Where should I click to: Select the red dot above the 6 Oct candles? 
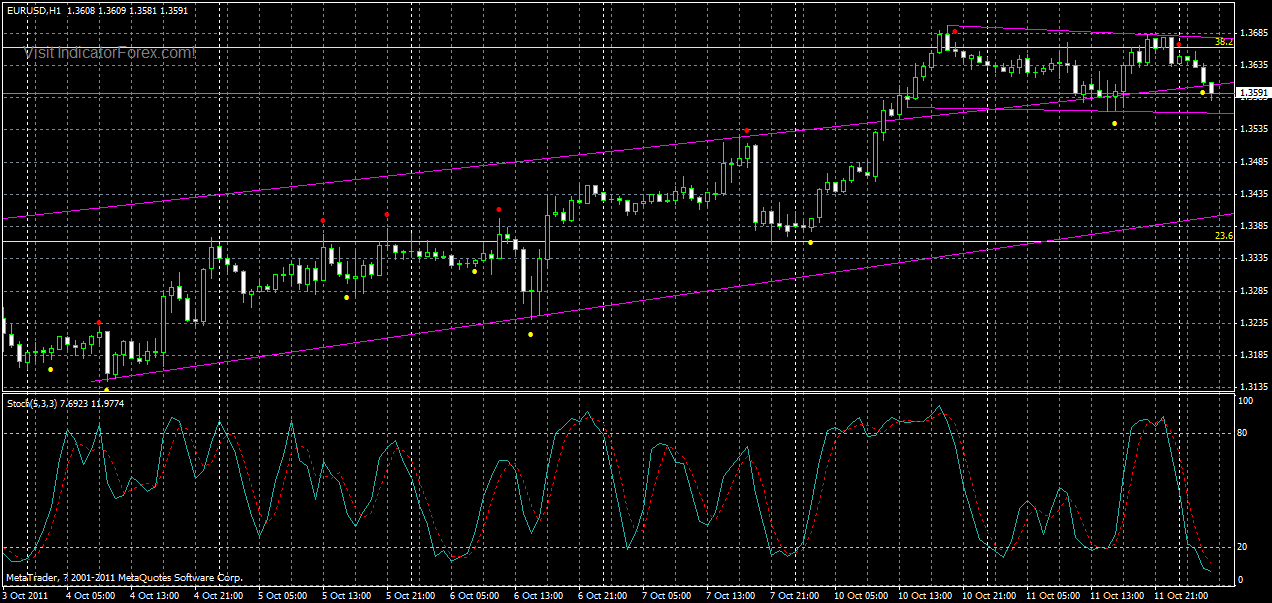tap(498, 209)
